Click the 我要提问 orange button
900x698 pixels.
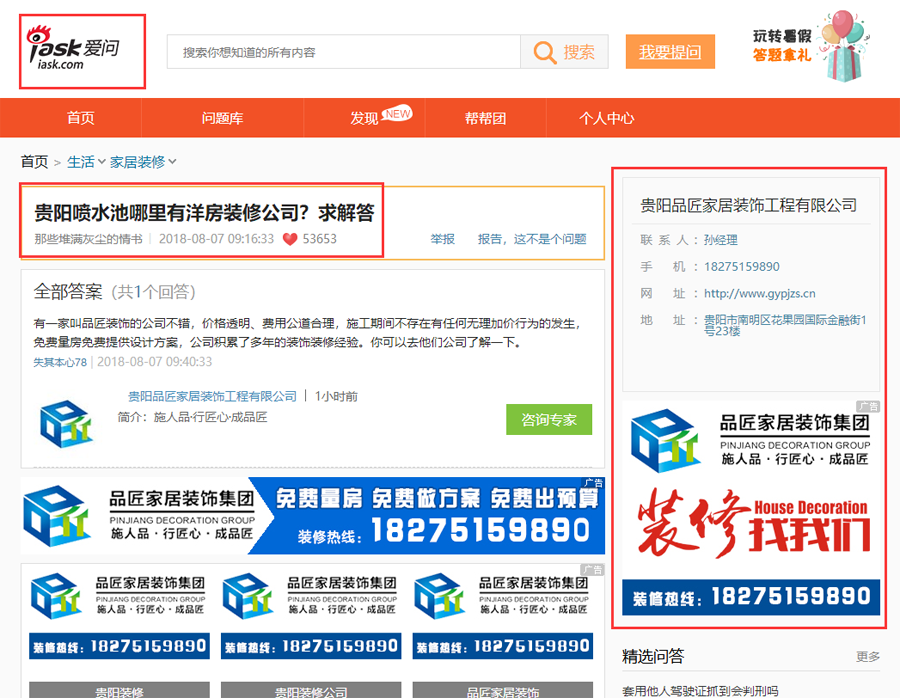(670, 52)
